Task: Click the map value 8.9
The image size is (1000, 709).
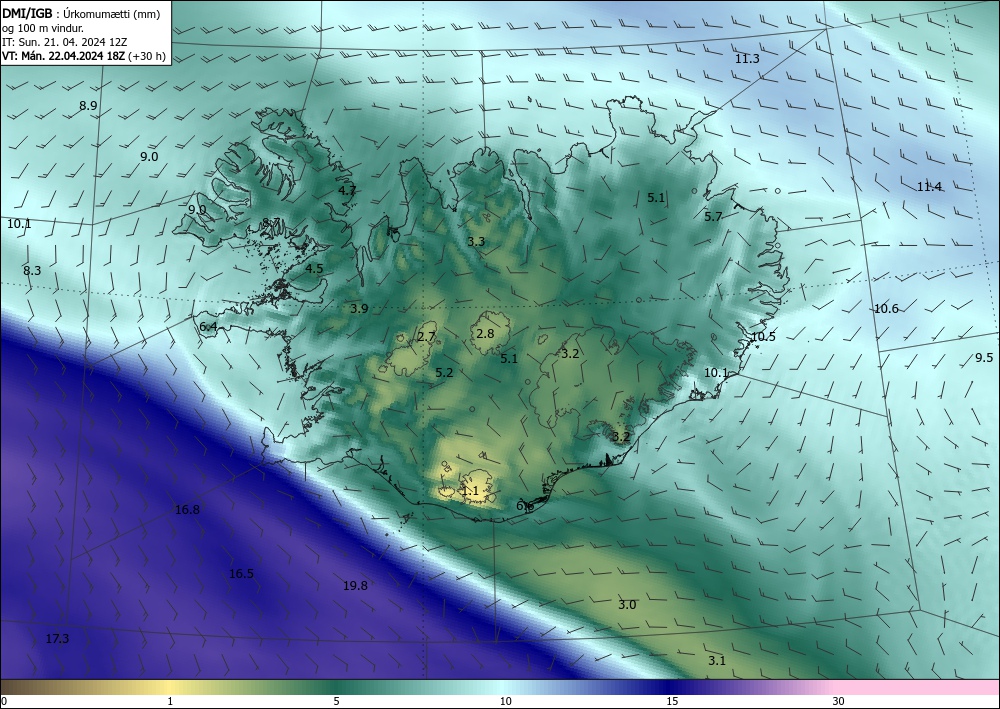Action: (88, 106)
